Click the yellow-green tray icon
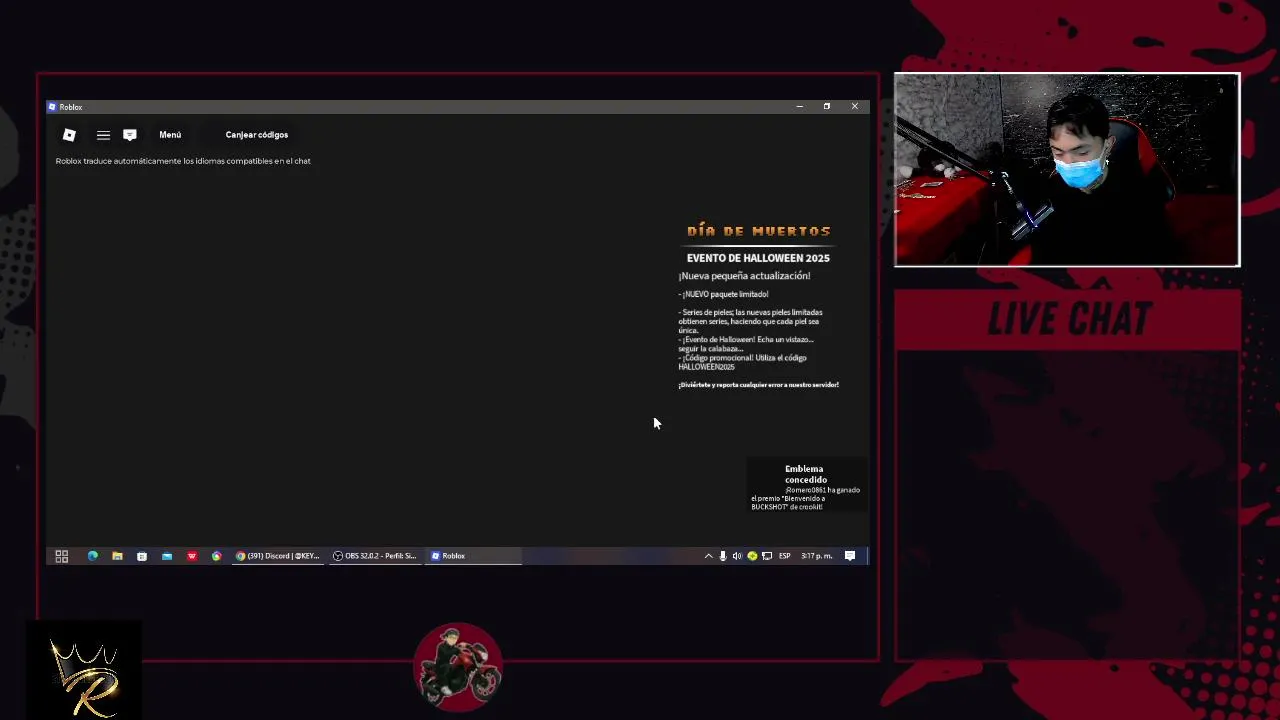 [752, 556]
